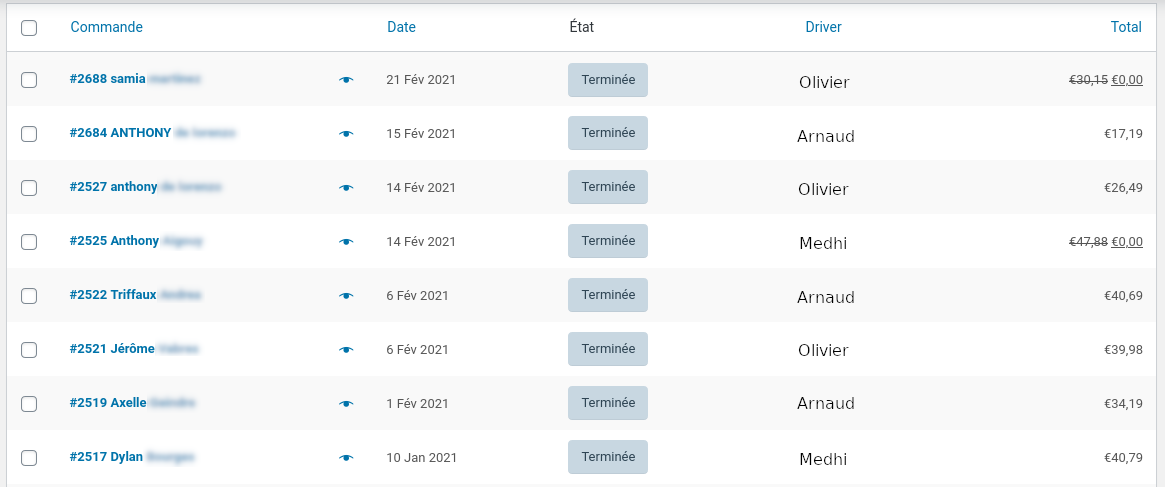
Task: Preview order #2521 Jérôme via eye icon
Action: [x=345, y=349]
